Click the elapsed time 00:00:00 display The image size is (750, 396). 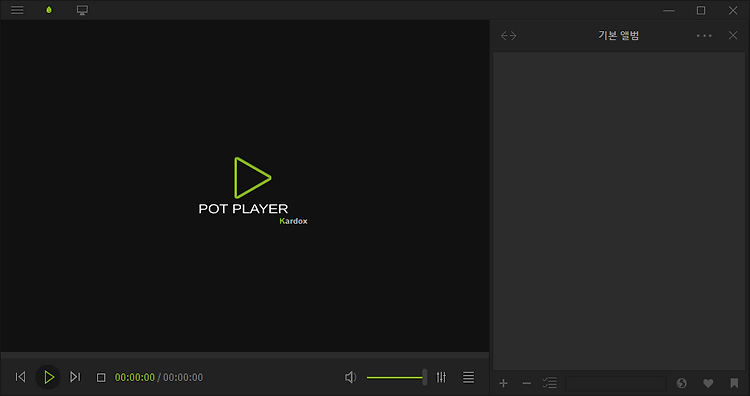135,377
